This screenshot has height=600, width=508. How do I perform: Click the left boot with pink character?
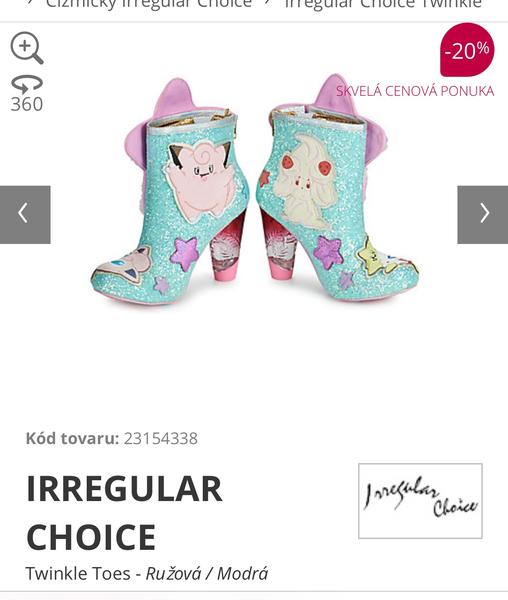(x=170, y=191)
